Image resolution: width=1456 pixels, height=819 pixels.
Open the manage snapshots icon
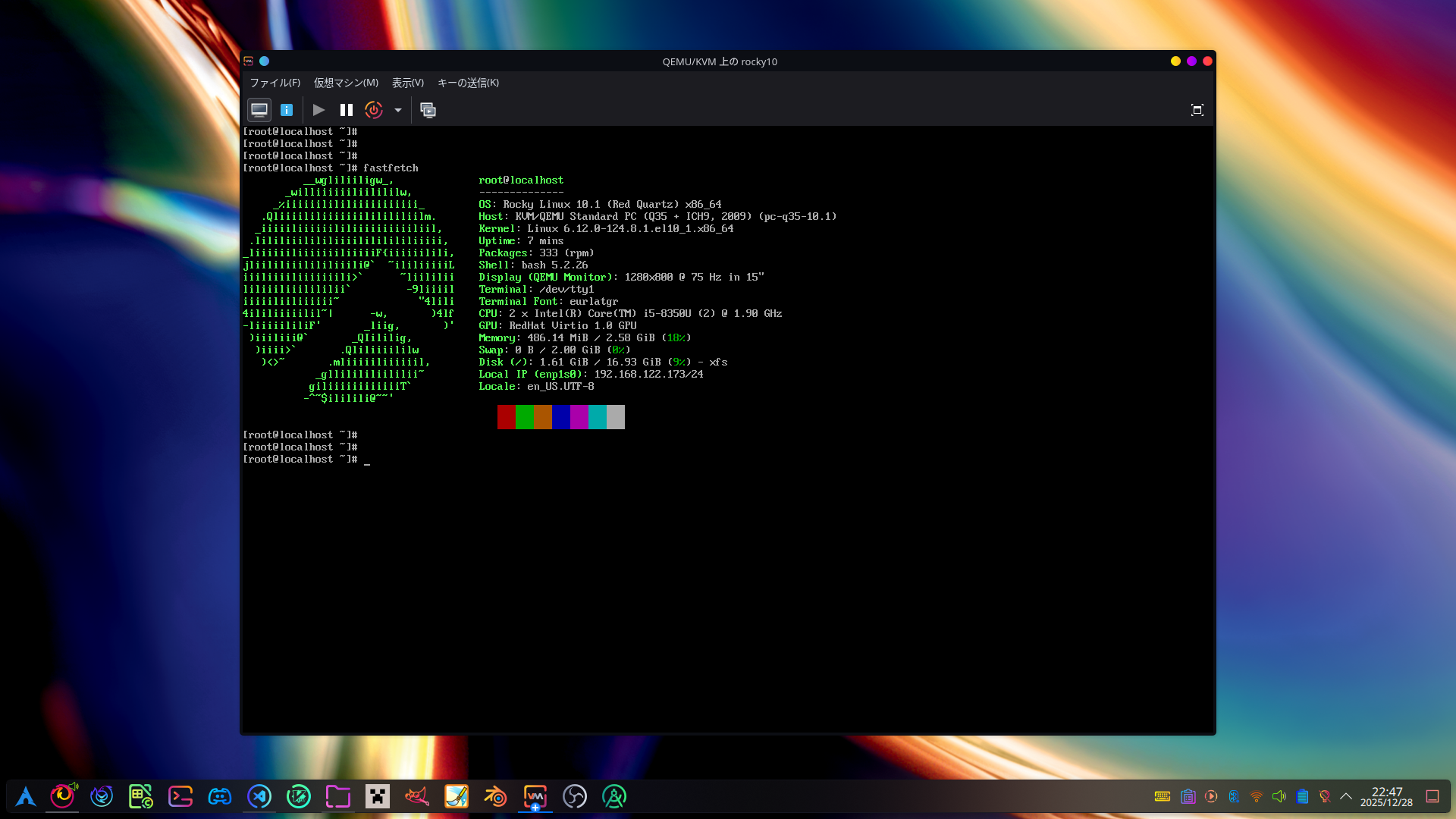(x=428, y=110)
